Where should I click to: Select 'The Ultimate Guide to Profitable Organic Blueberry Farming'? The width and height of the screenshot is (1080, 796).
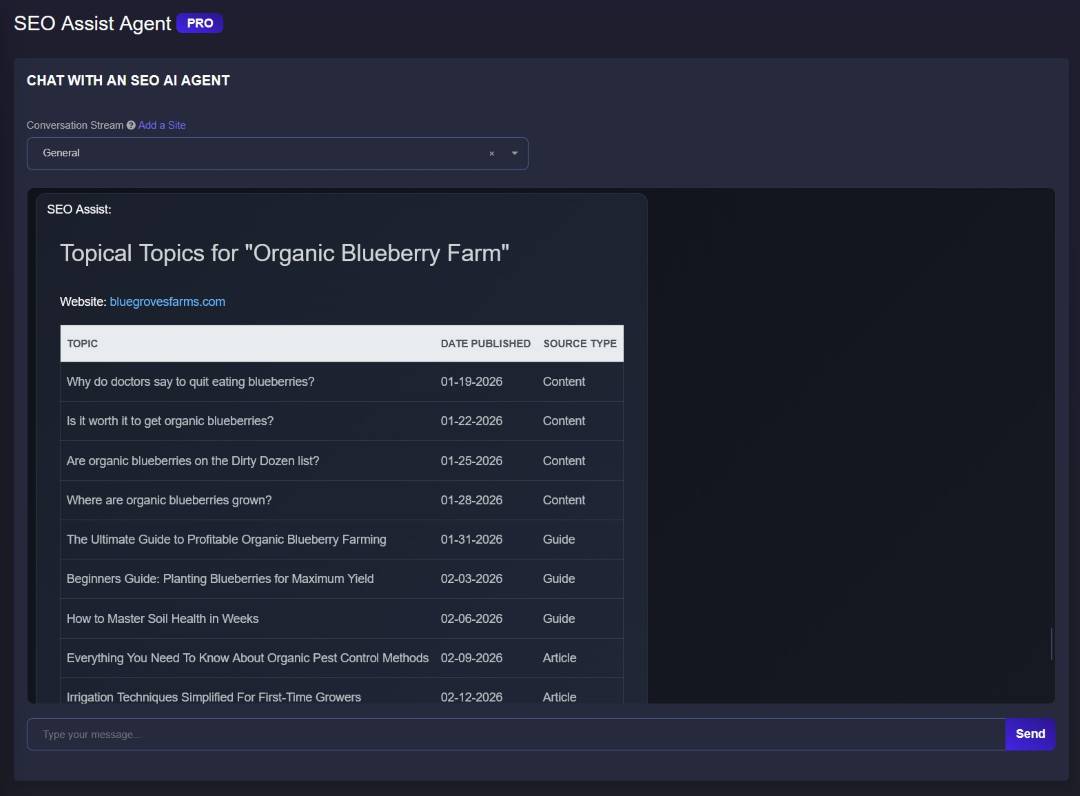[227, 539]
